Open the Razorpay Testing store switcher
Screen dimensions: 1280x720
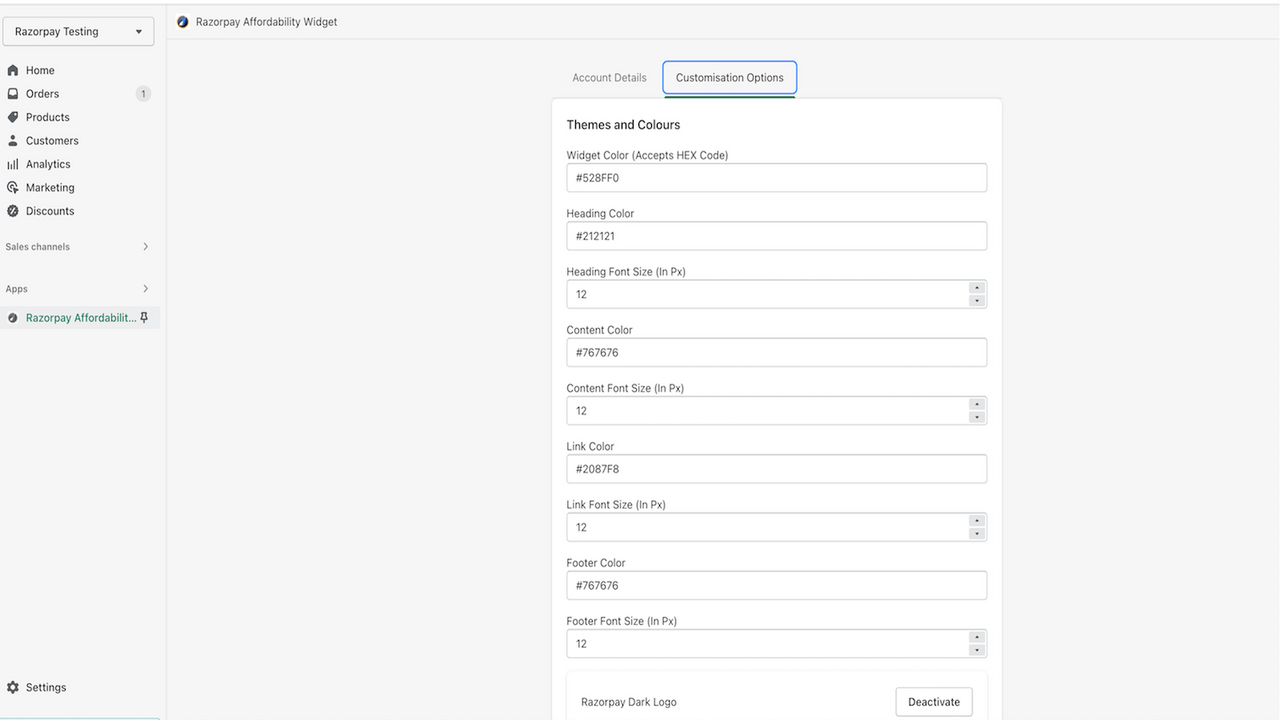(78, 31)
